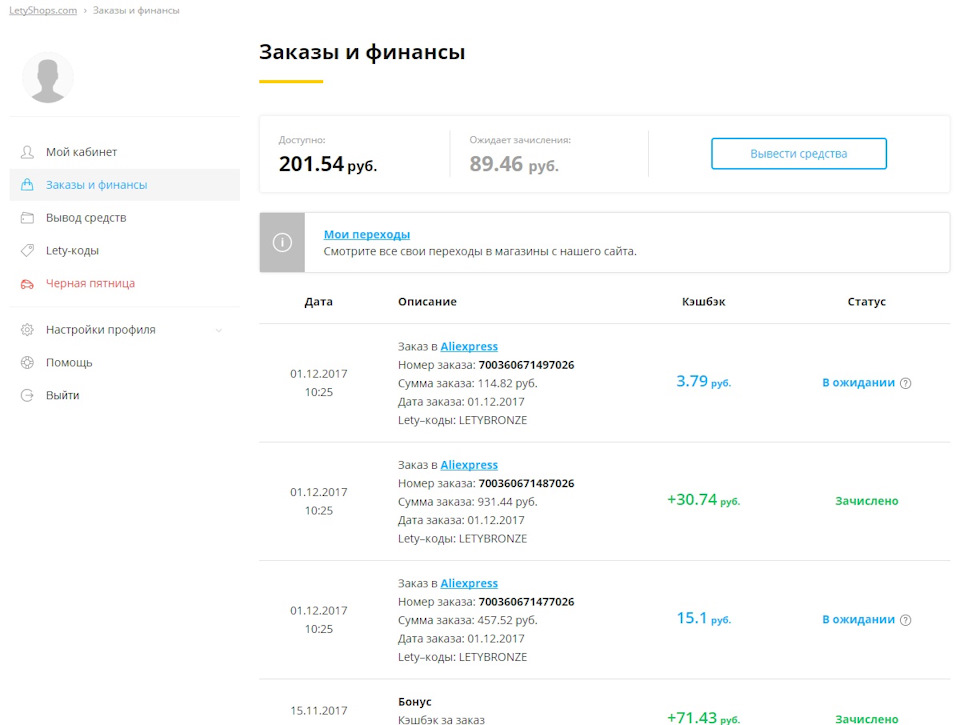Click the user profile avatar picture
Image resolution: width=960 pixels, height=725 pixels.
click(48, 78)
